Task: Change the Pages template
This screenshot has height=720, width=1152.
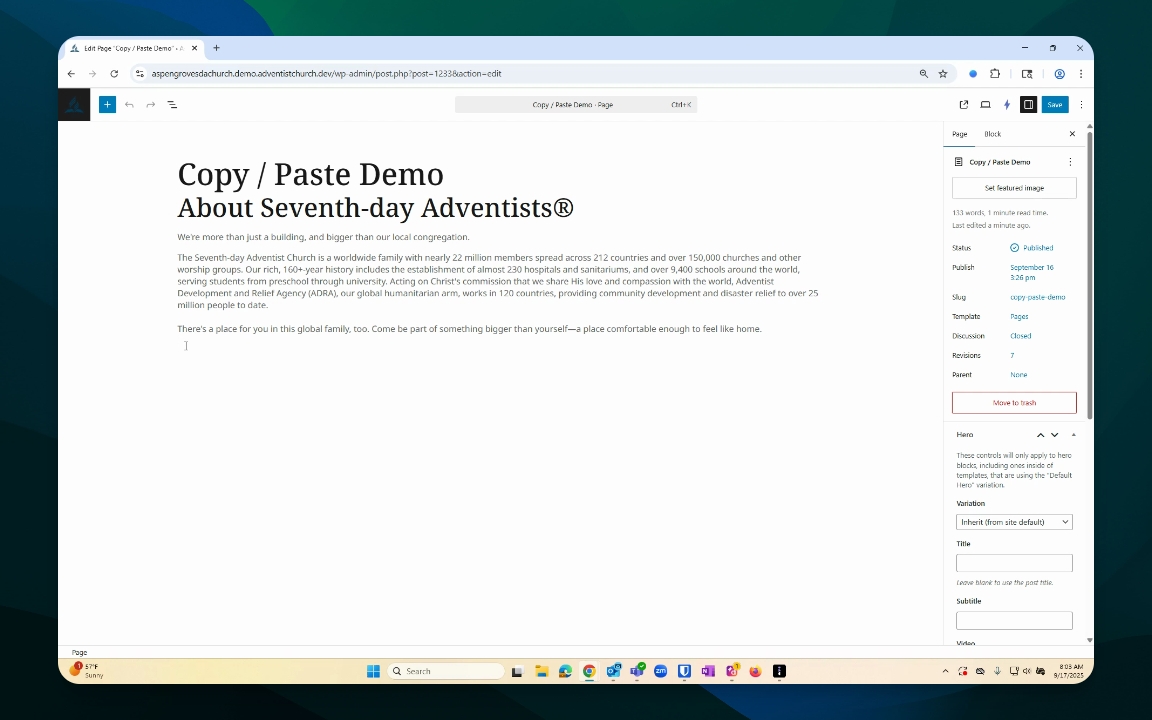Action: (1019, 317)
